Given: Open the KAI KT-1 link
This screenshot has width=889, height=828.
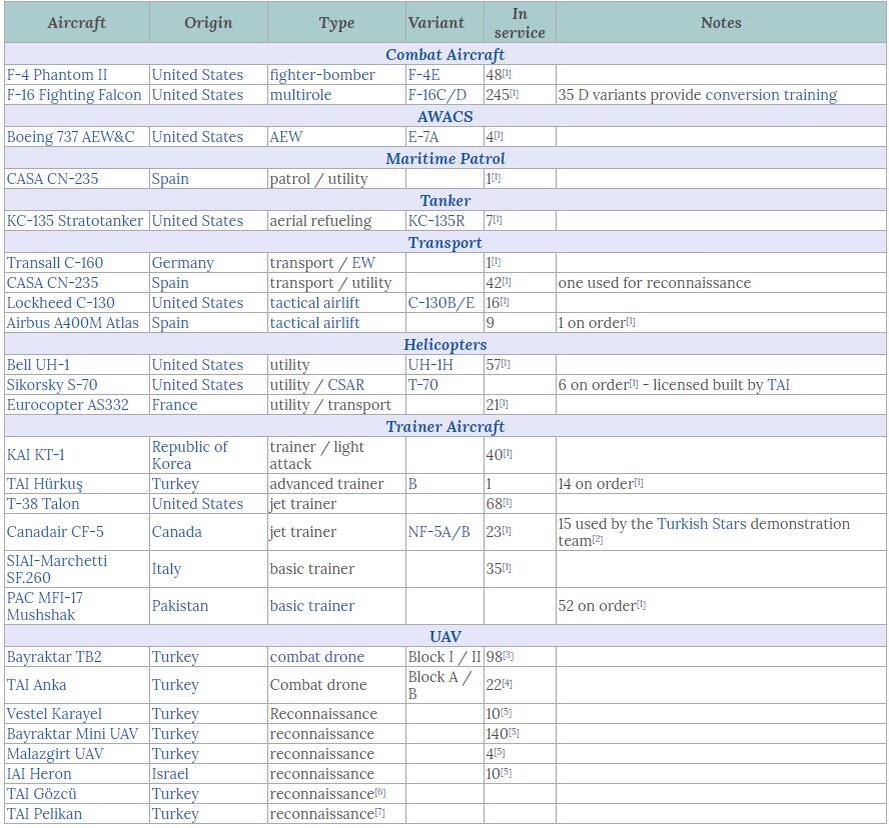Looking at the screenshot, I should point(36,455).
